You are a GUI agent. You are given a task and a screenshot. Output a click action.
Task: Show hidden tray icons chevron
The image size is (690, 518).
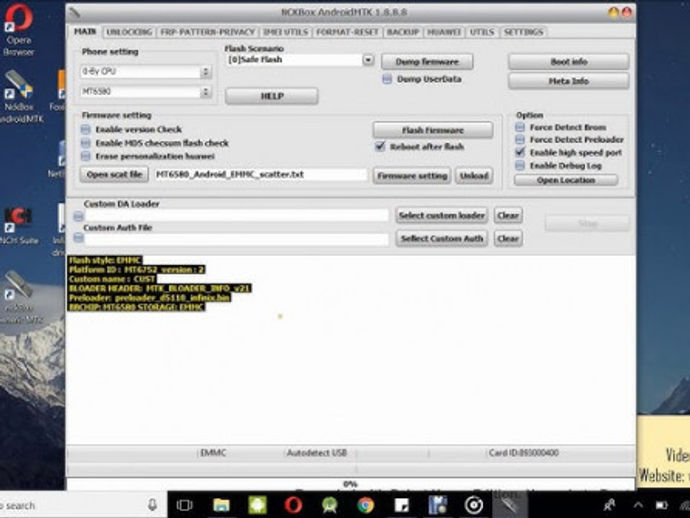click(638, 505)
